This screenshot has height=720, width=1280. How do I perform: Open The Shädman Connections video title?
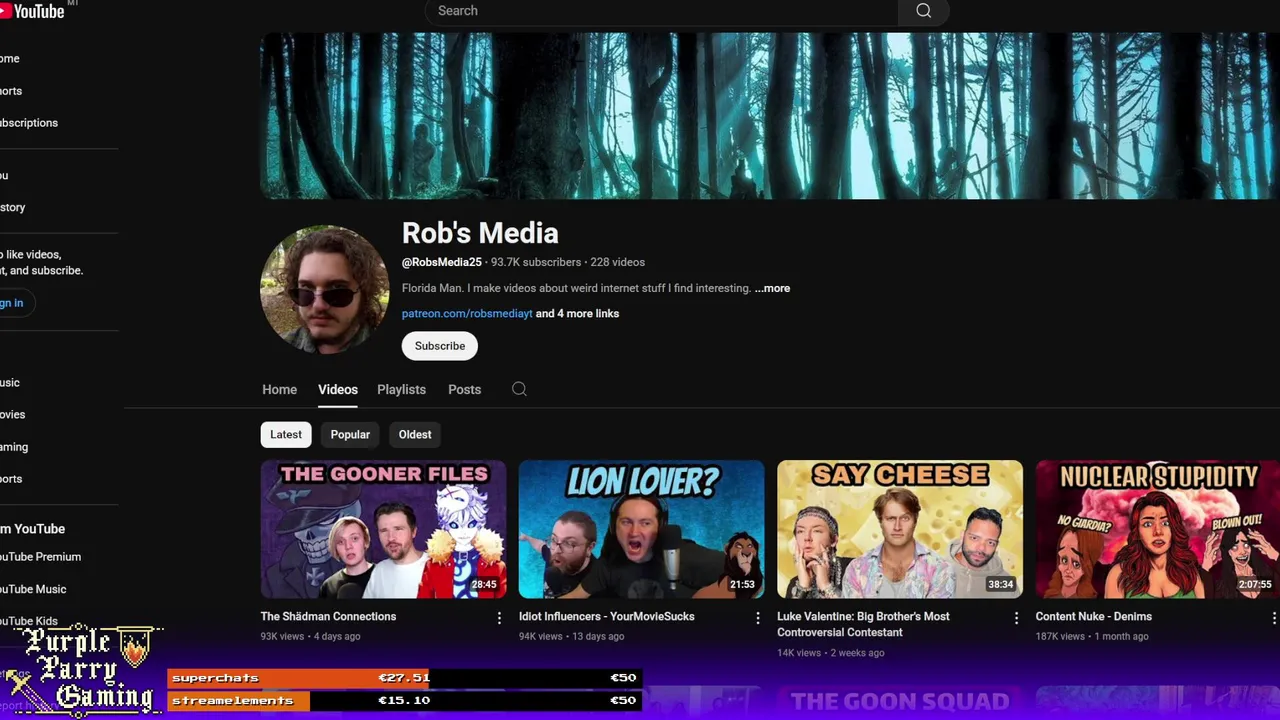[x=328, y=616]
